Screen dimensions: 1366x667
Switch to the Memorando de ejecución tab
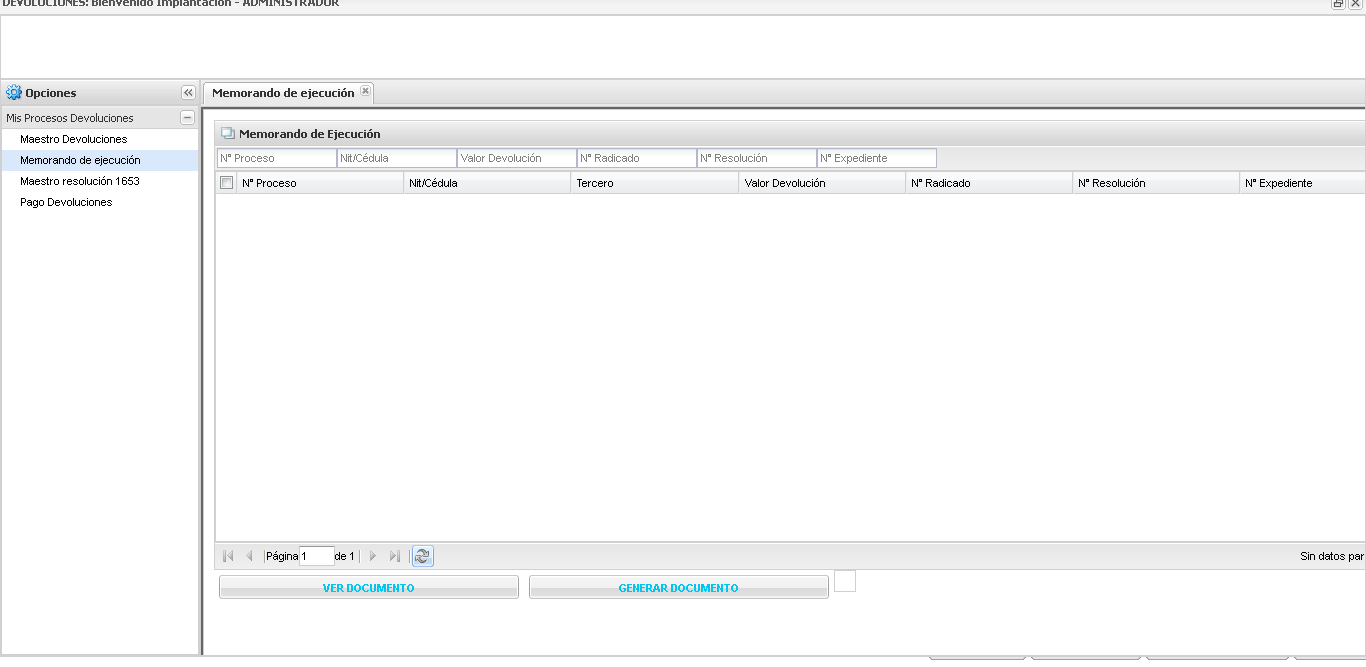click(282, 93)
